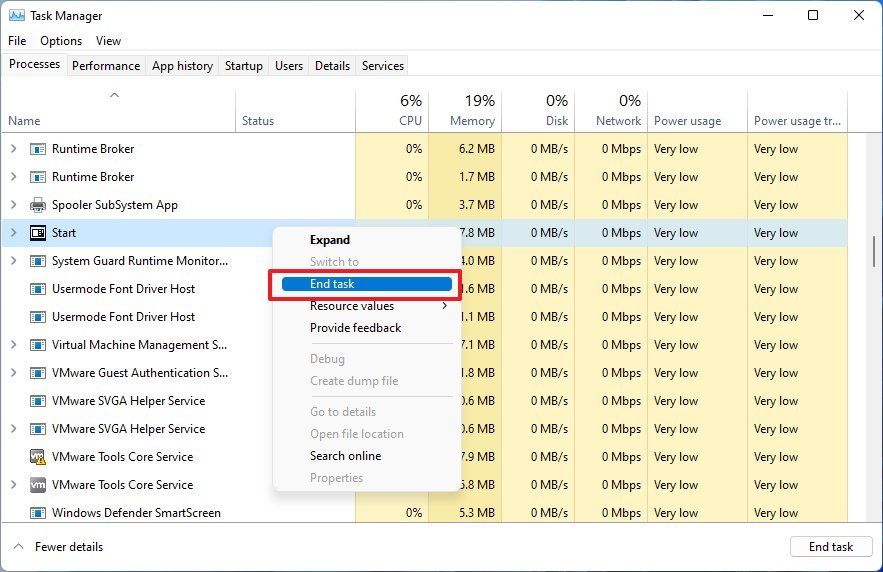The height and width of the screenshot is (572, 883).
Task: Switch to the Performance tab
Action: (x=106, y=66)
